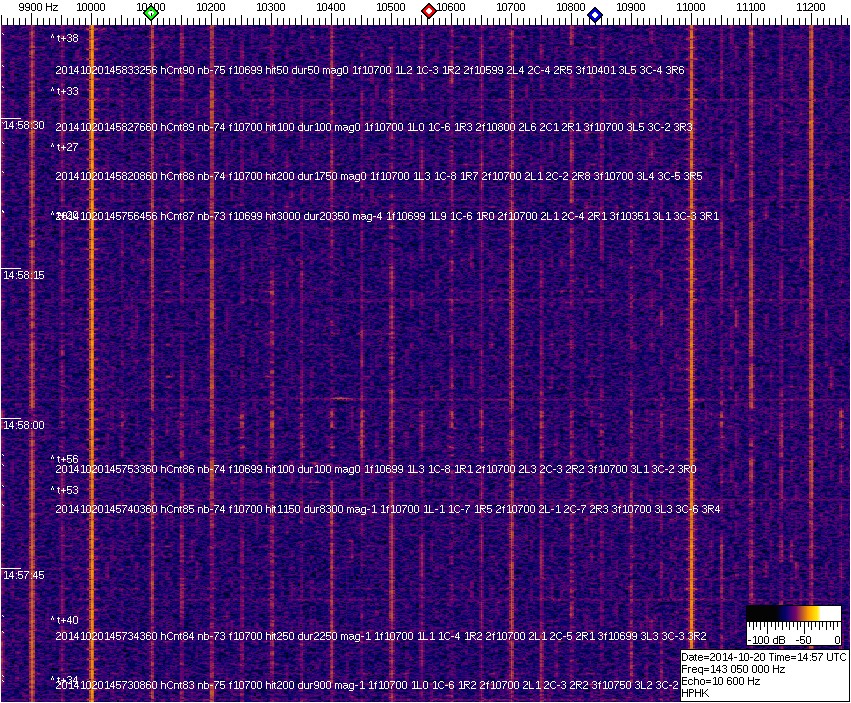Click the 10000 Hz frequency axis label

coord(91,7)
